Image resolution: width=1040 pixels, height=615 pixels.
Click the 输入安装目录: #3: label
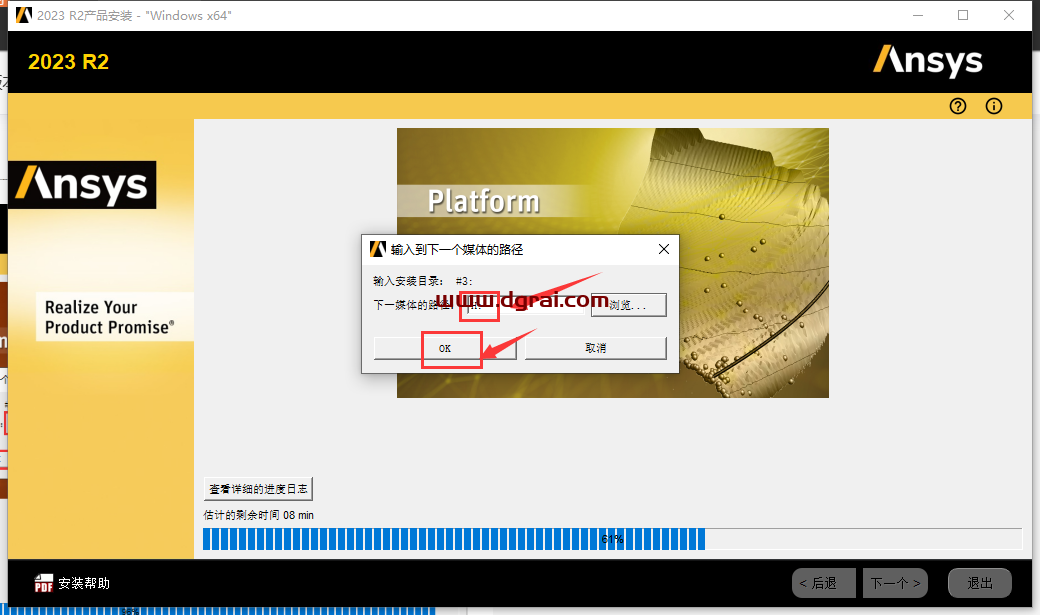click(422, 281)
